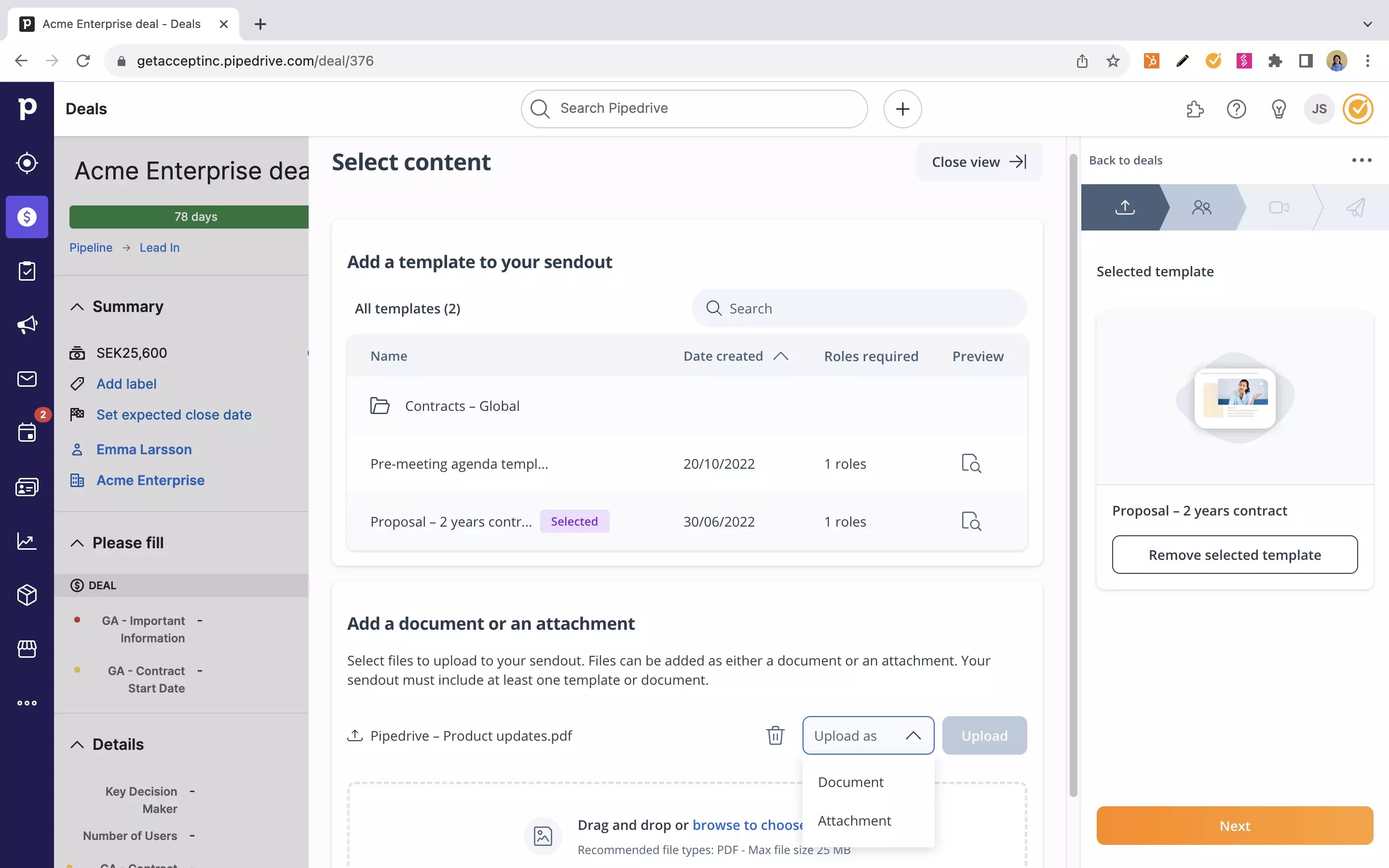Click the 78 days pipeline stage bar
This screenshot has width=1389, height=868.
190,217
